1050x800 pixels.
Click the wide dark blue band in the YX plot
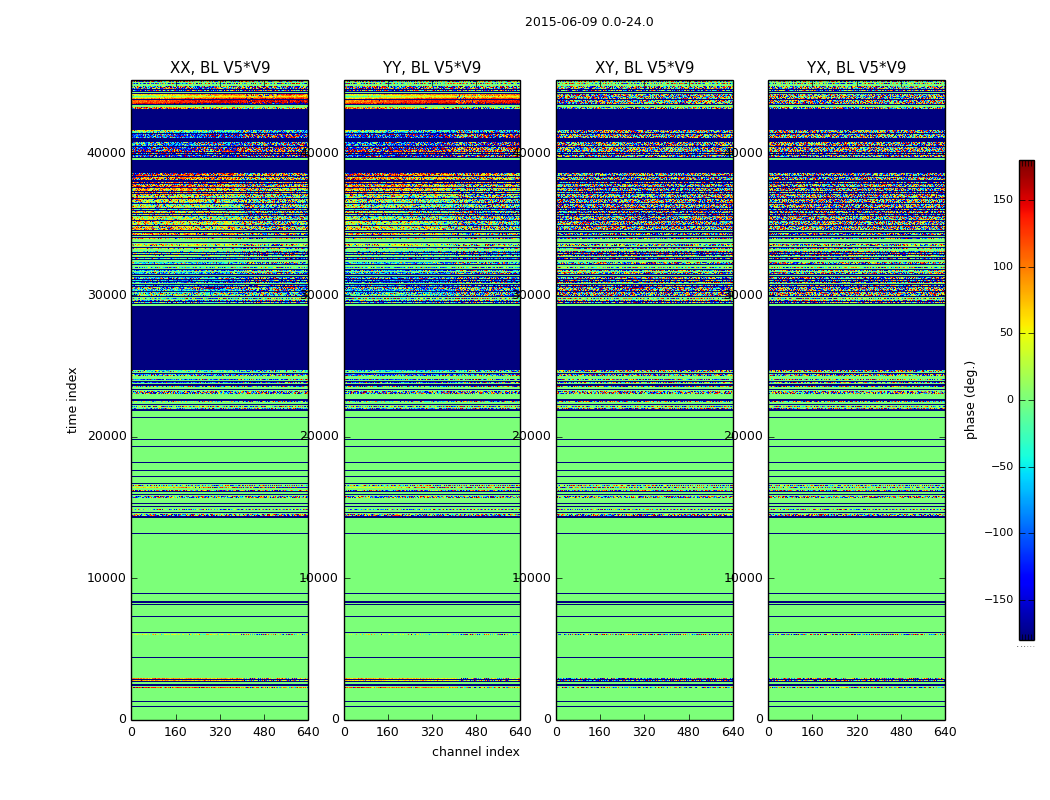856,337
